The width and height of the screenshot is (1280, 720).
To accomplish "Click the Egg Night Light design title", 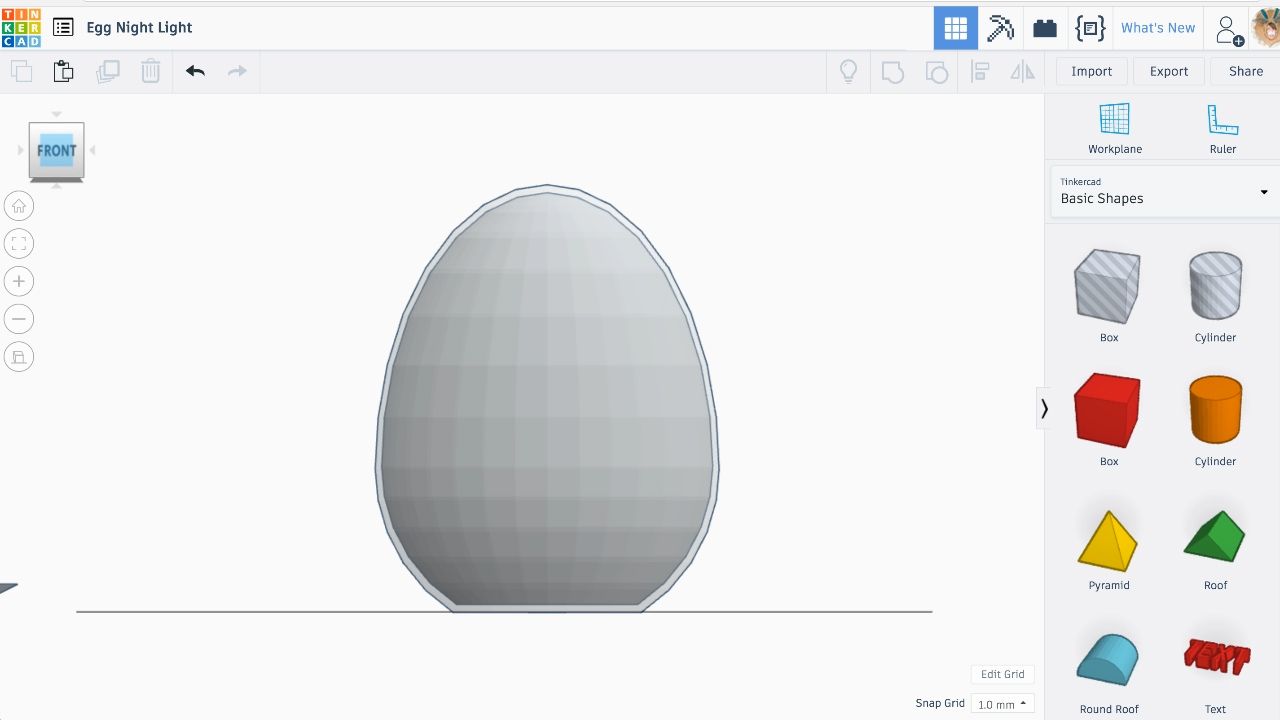I will [x=139, y=28].
